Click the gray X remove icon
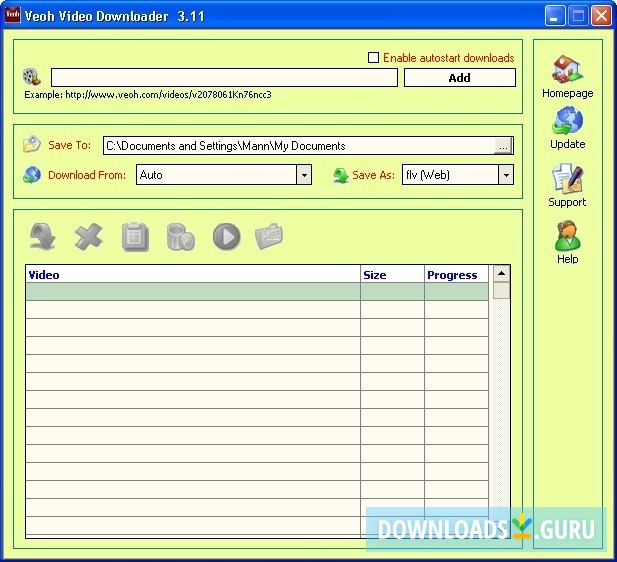The image size is (617, 562). 89,236
